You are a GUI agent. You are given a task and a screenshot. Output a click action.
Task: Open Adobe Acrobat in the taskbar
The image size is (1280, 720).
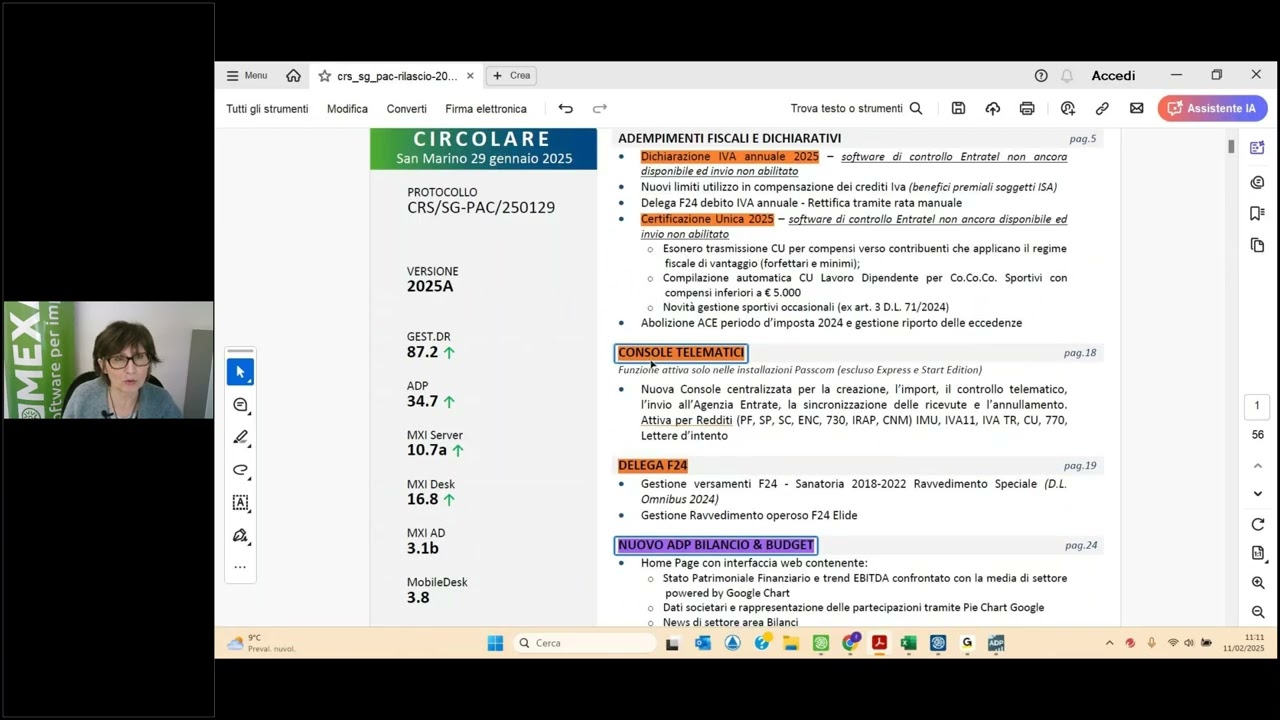point(879,643)
